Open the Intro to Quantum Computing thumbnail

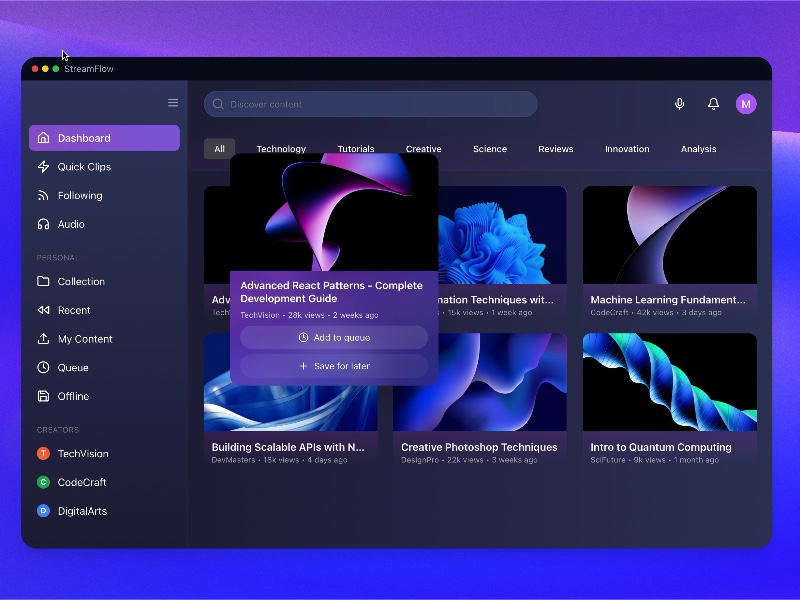coord(669,380)
